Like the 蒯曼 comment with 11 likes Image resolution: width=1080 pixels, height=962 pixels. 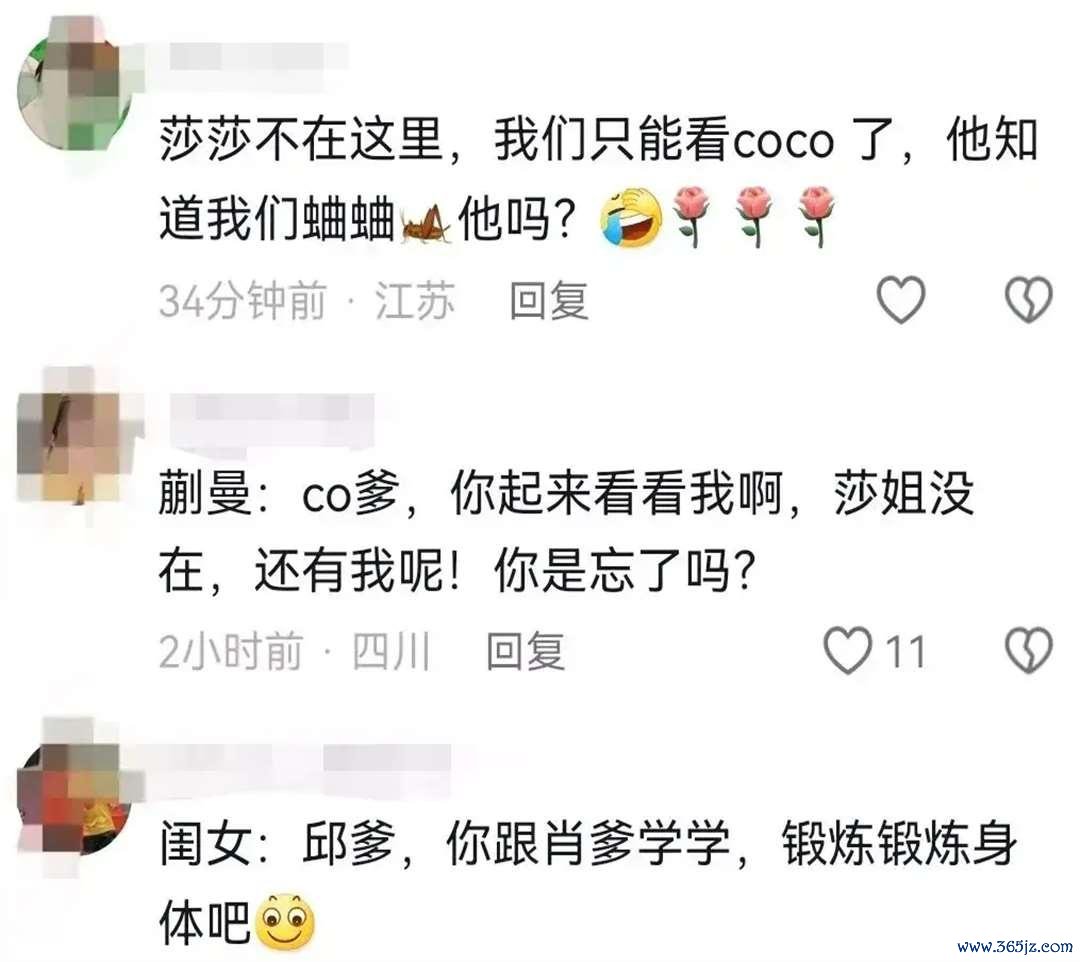[848, 649]
